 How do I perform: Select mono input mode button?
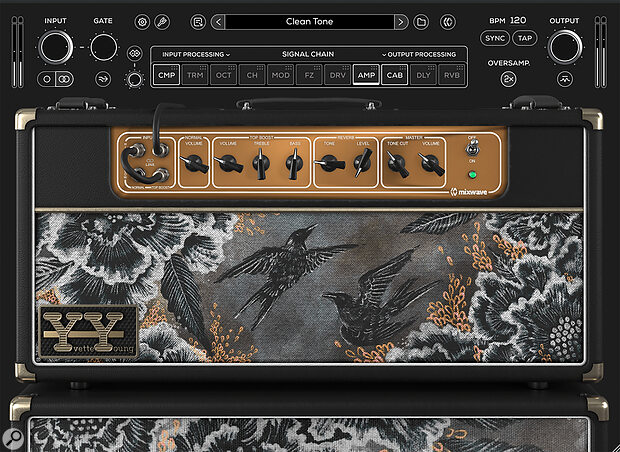[47, 79]
